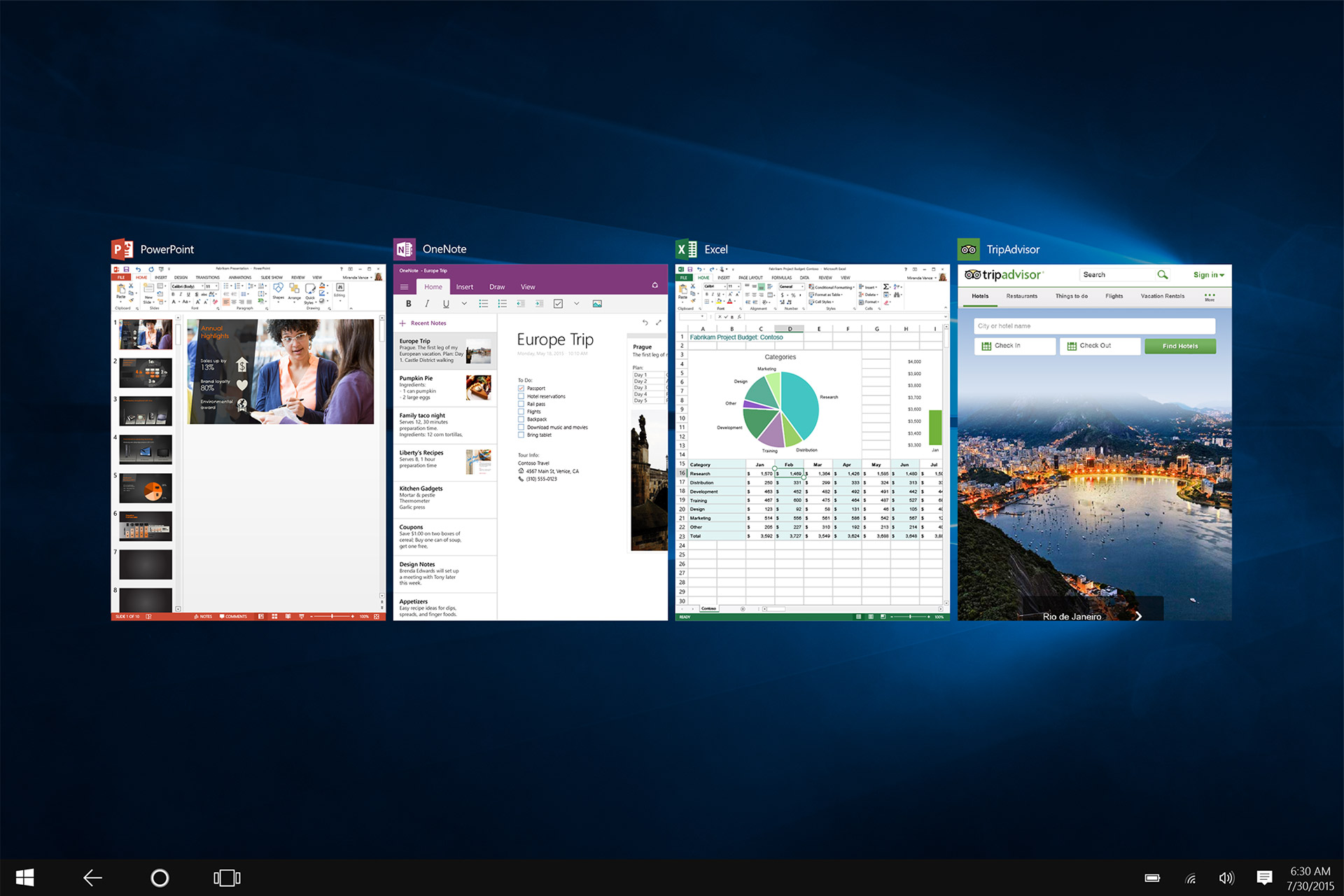The image size is (1344, 896).
Task: Click the full-screen expand icon in OneNote
Action: coord(659,323)
